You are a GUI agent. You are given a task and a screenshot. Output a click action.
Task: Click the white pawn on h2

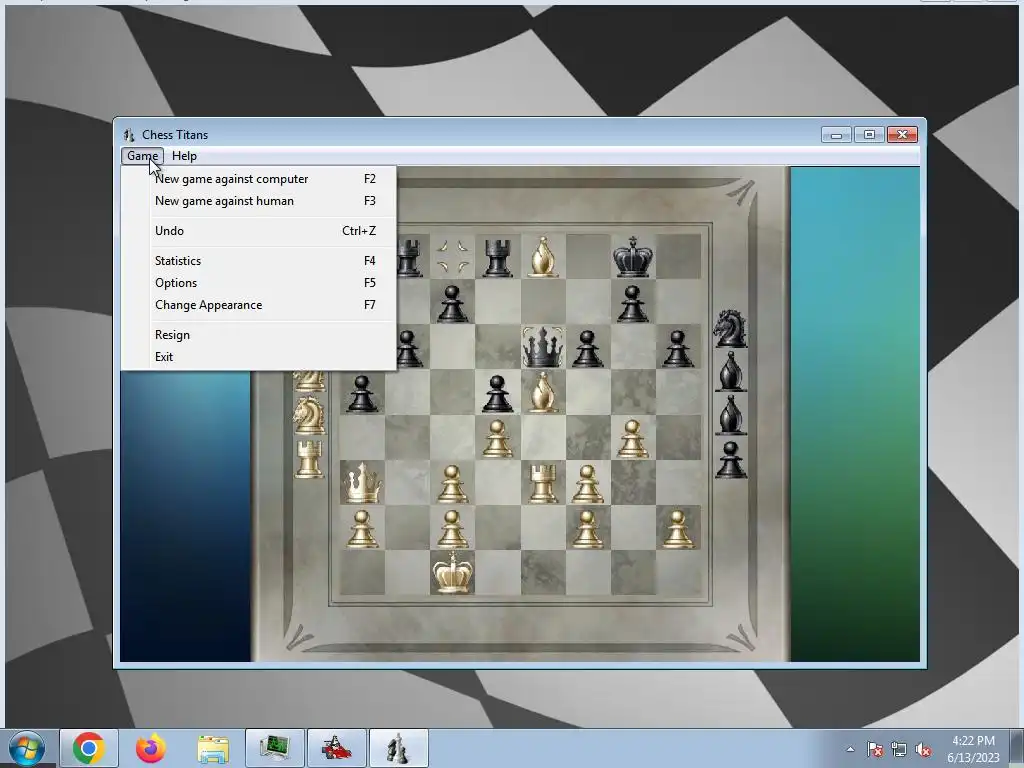coord(678,528)
